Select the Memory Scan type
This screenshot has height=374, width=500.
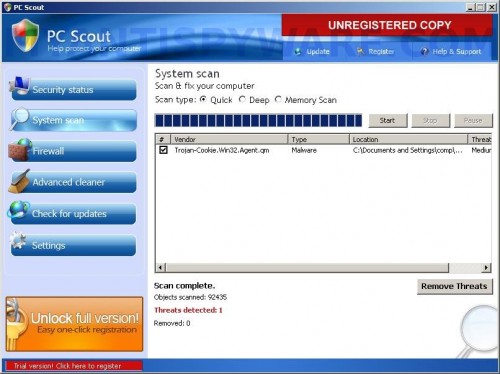click(278, 99)
